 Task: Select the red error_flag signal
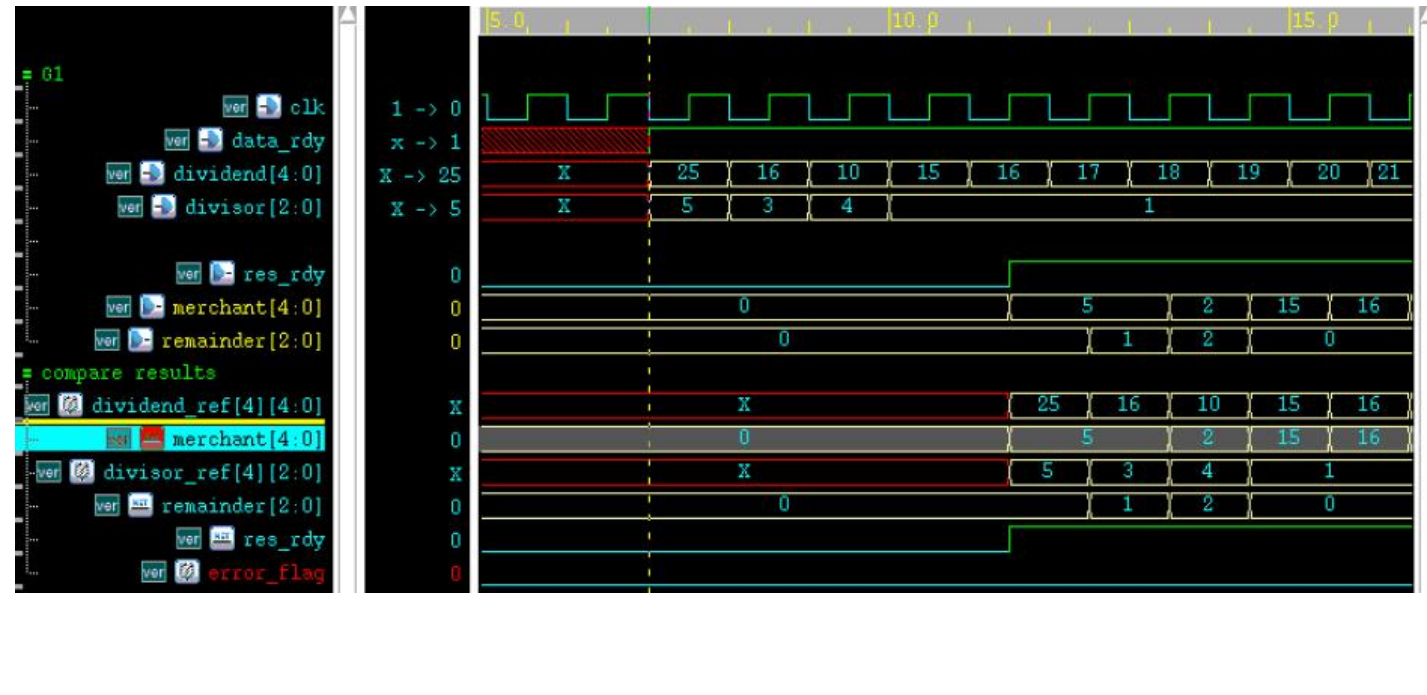point(266,574)
